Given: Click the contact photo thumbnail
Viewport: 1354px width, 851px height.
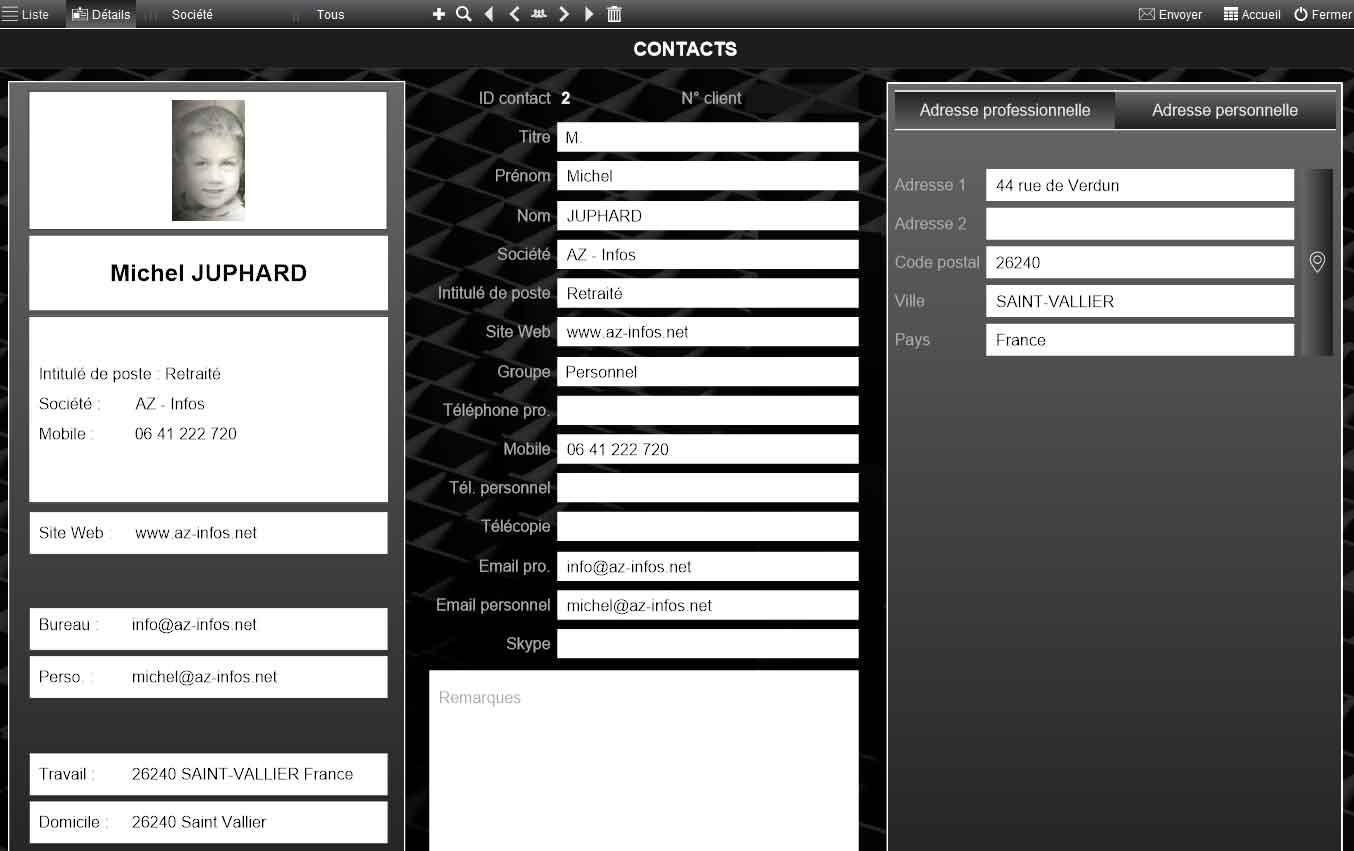Looking at the screenshot, I should [x=208, y=160].
